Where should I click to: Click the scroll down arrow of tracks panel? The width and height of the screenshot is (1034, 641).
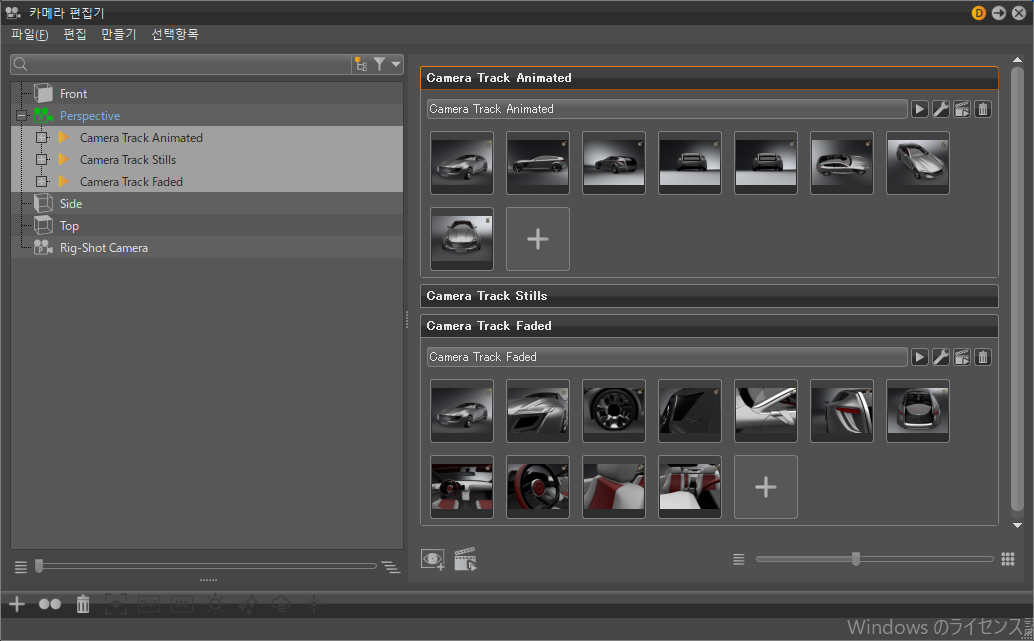click(1018, 526)
